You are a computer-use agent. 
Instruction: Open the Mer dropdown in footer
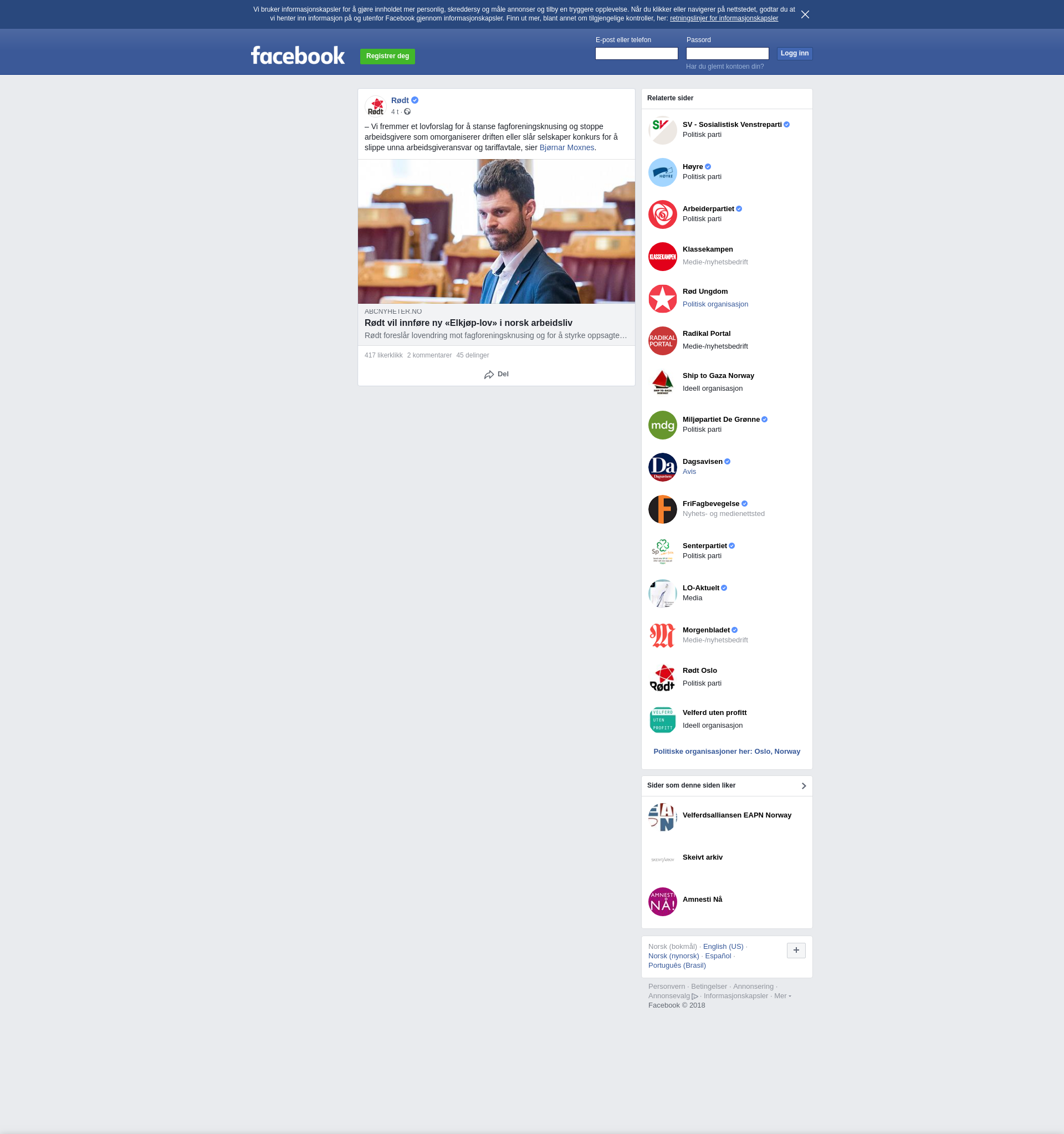[782, 996]
